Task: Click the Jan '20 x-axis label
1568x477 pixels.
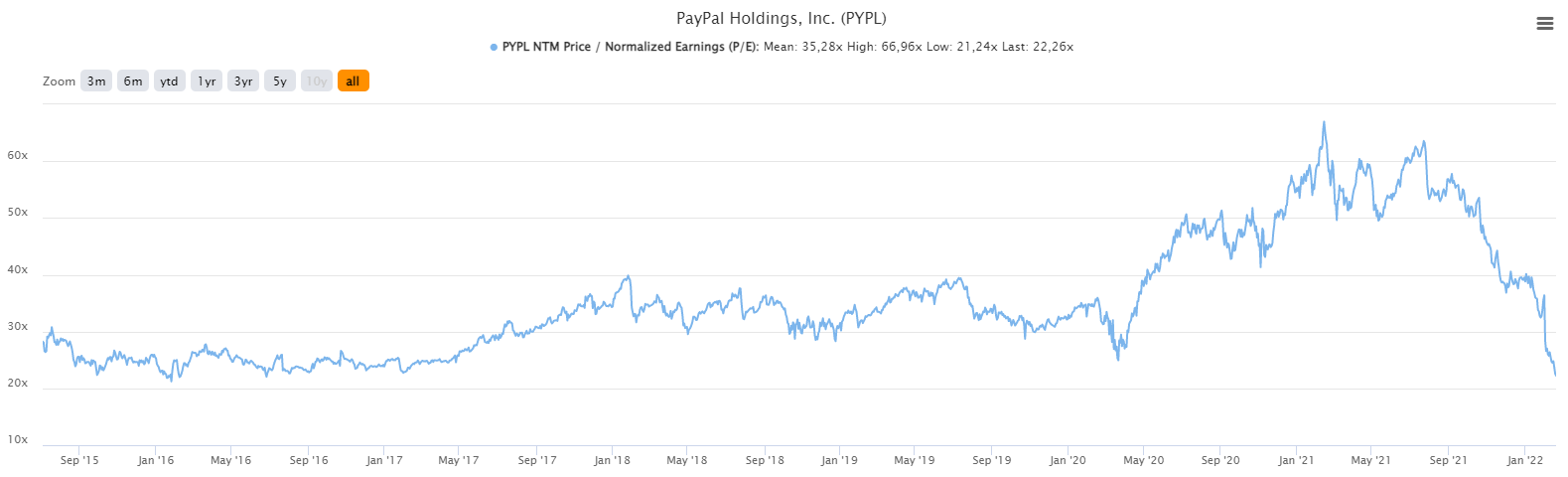Action: tap(1068, 460)
